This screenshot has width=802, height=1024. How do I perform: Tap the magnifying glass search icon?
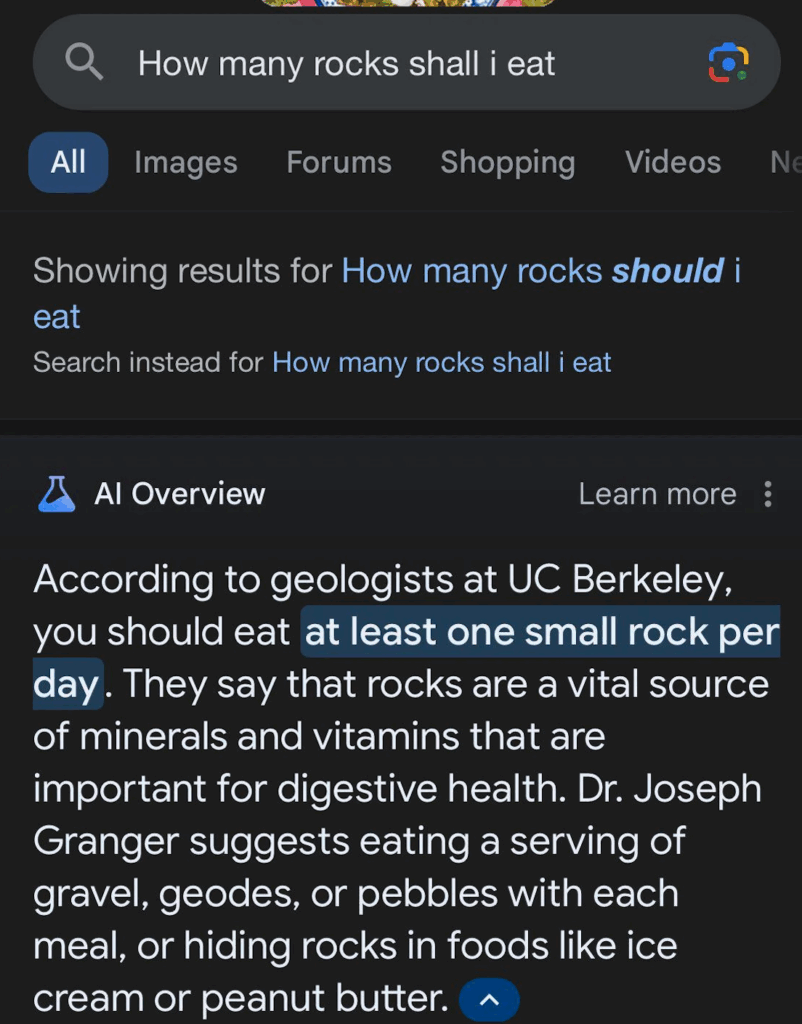click(84, 63)
